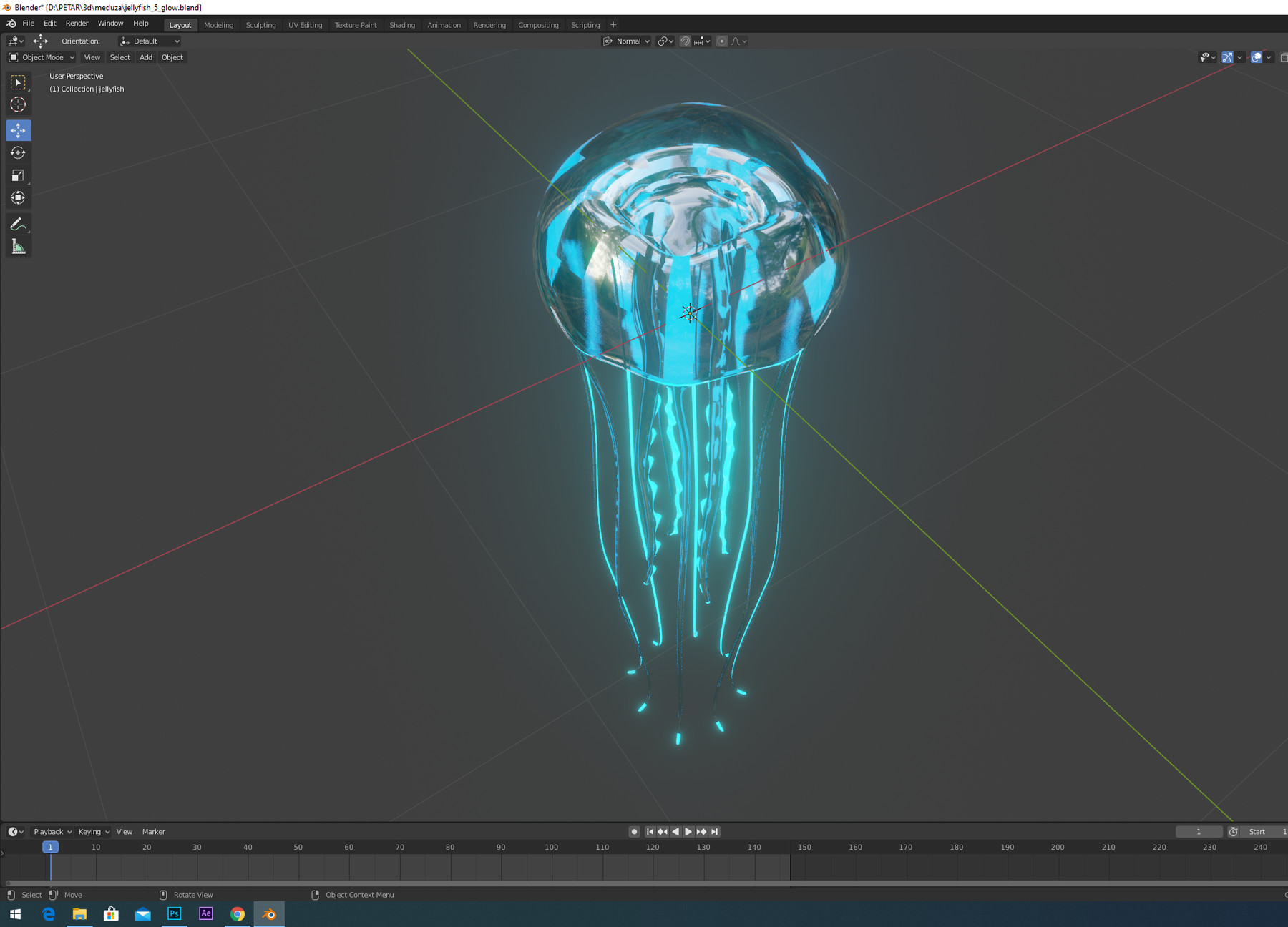
Task: Switch to the Shading workspace tab
Action: [x=402, y=24]
